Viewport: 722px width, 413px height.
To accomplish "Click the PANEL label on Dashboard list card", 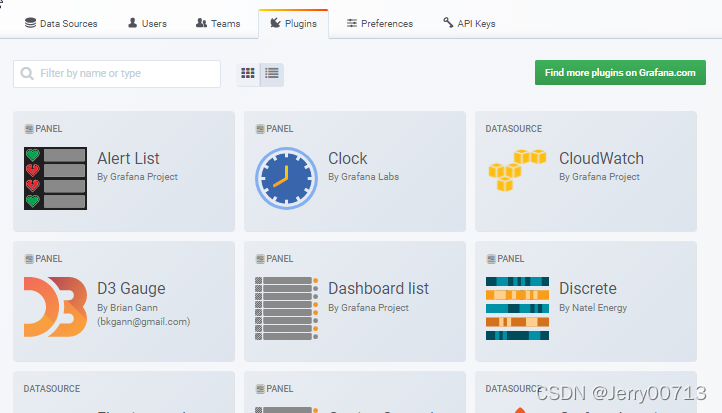I will click(x=280, y=259).
